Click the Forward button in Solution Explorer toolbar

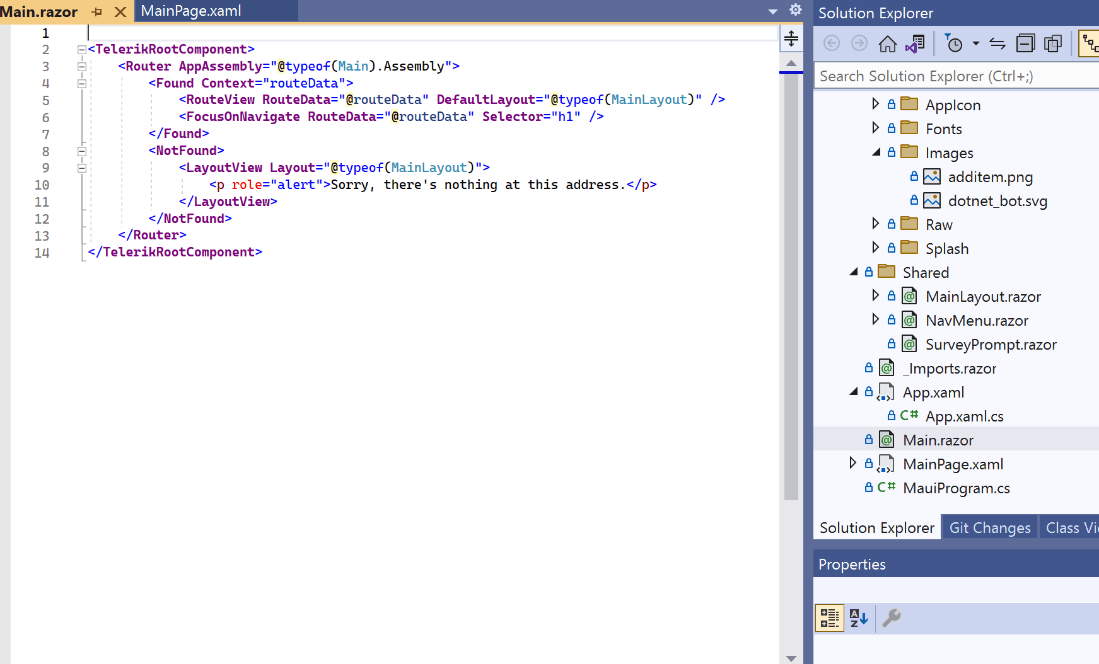859,43
